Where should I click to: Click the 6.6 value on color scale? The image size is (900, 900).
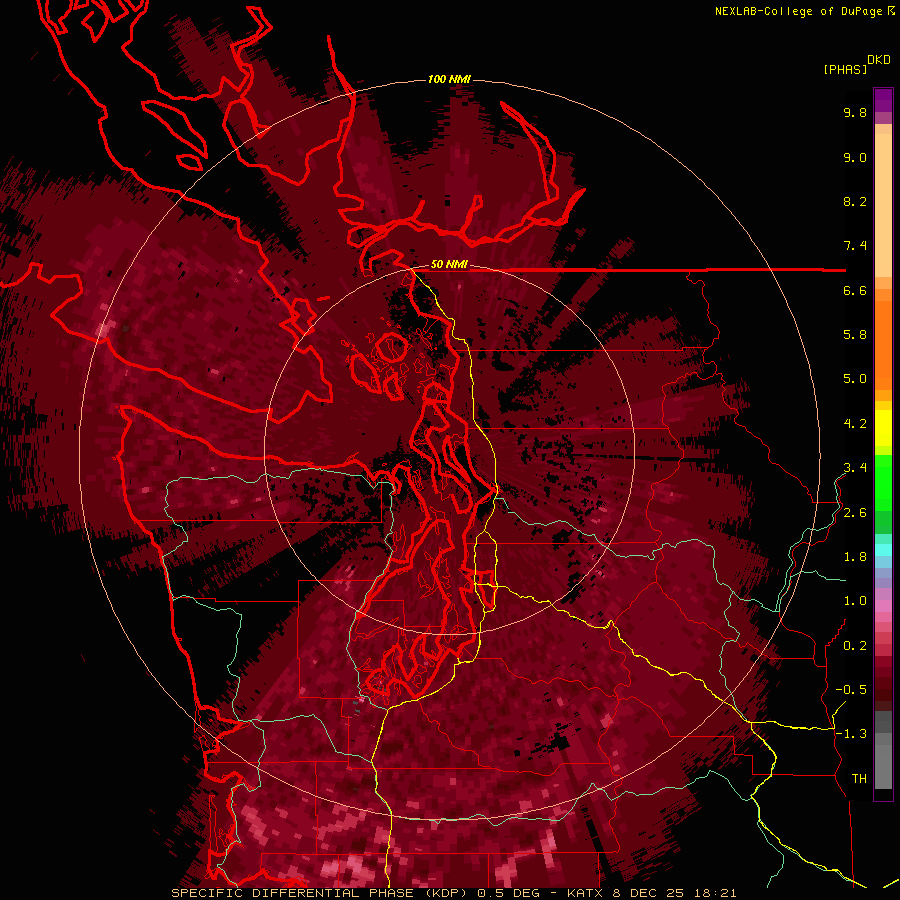coord(855,290)
